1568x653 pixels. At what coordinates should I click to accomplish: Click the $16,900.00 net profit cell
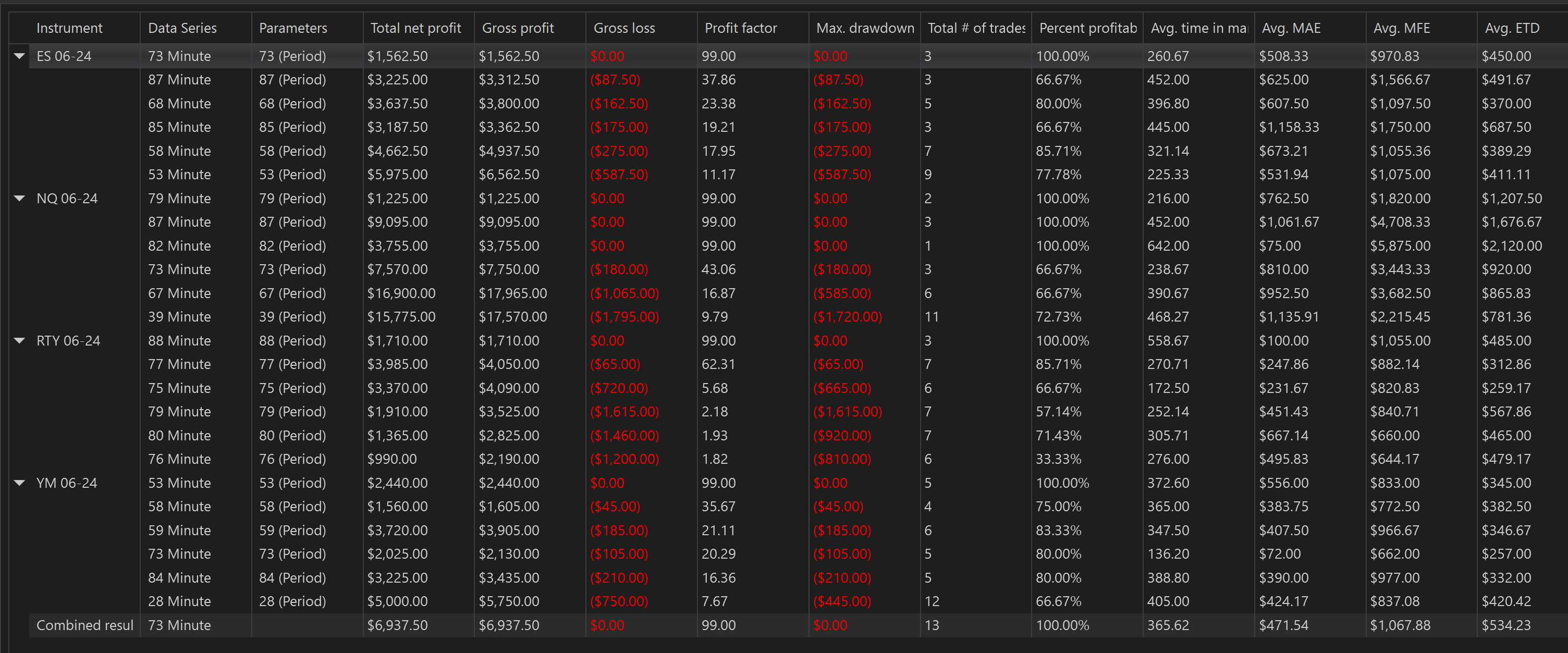pyautogui.click(x=401, y=293)
